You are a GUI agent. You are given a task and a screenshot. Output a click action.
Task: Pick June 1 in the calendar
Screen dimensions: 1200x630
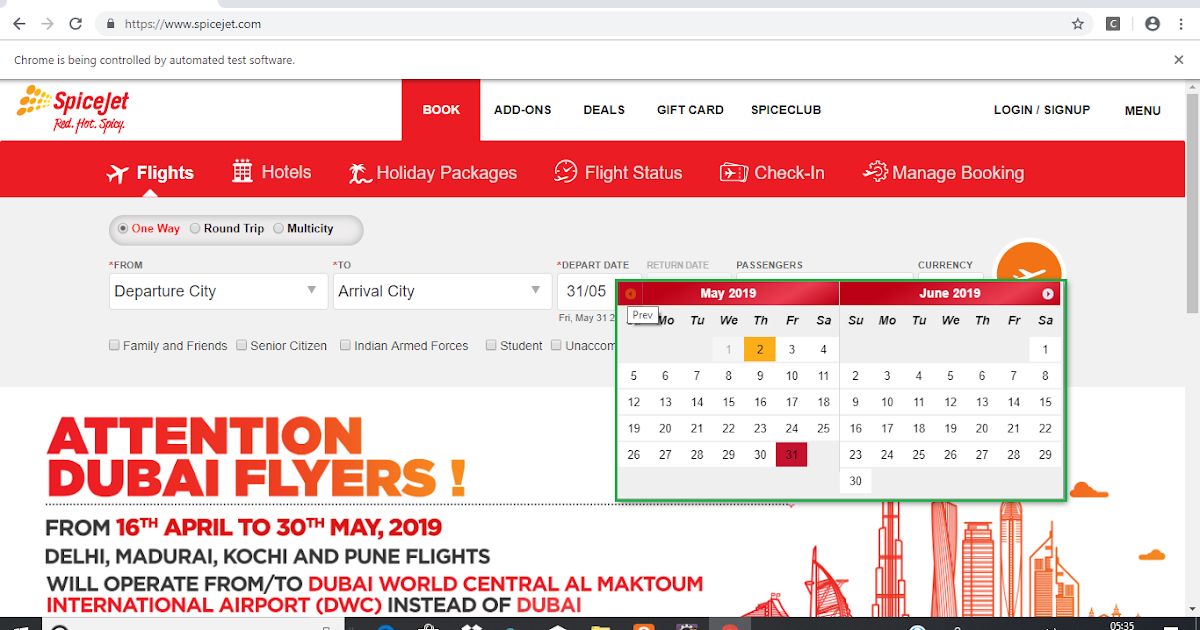tap(1045, 349)
